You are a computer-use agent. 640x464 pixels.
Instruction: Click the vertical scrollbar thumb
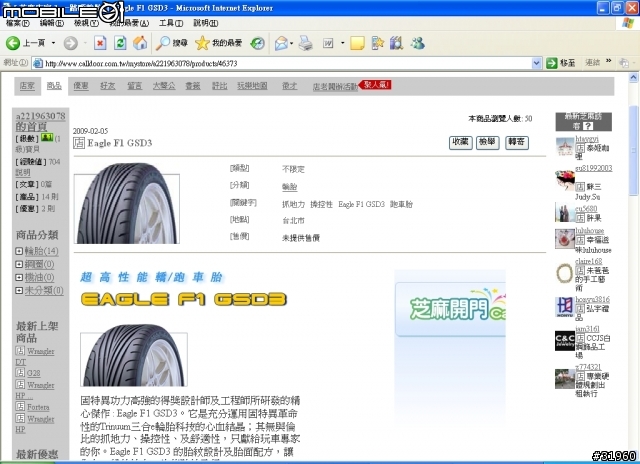coord(633,151)
